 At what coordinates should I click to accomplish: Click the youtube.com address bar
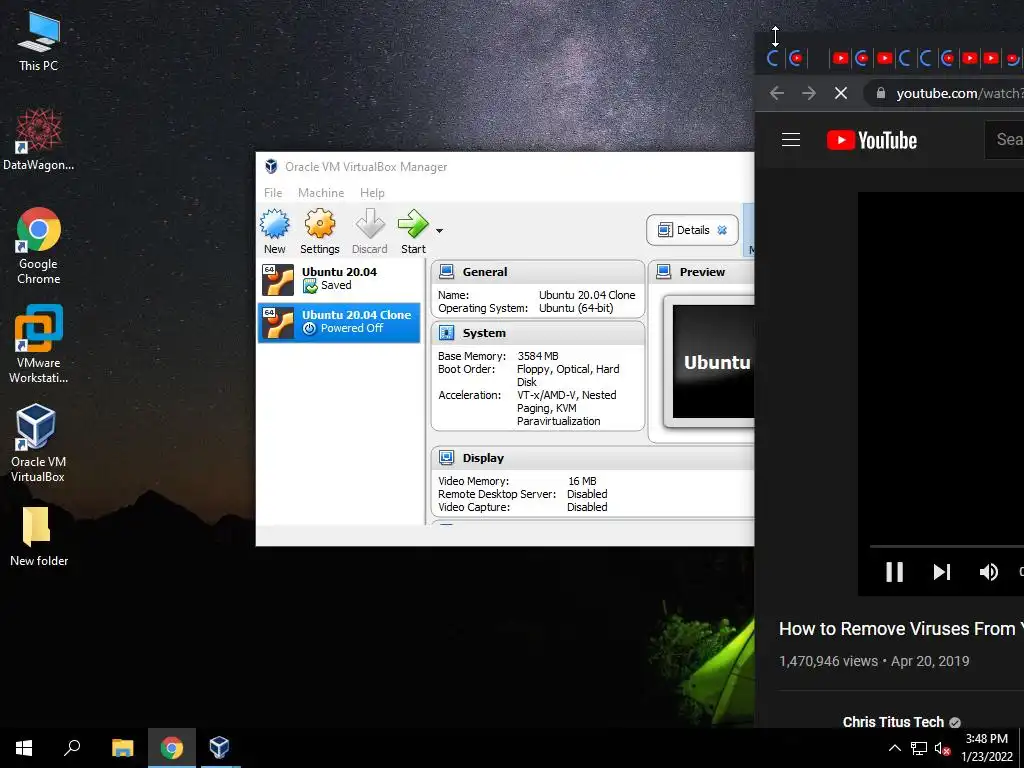(x=944, y=93)
